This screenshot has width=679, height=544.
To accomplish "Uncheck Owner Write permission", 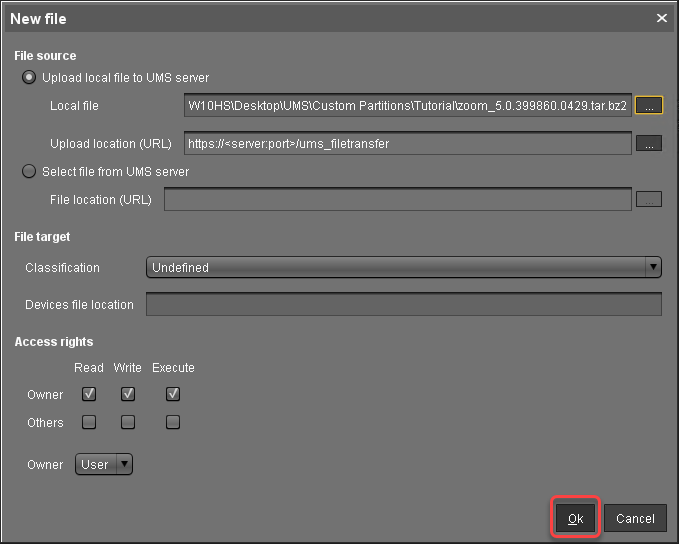I will pyautogui.click(x=128, y=394).
